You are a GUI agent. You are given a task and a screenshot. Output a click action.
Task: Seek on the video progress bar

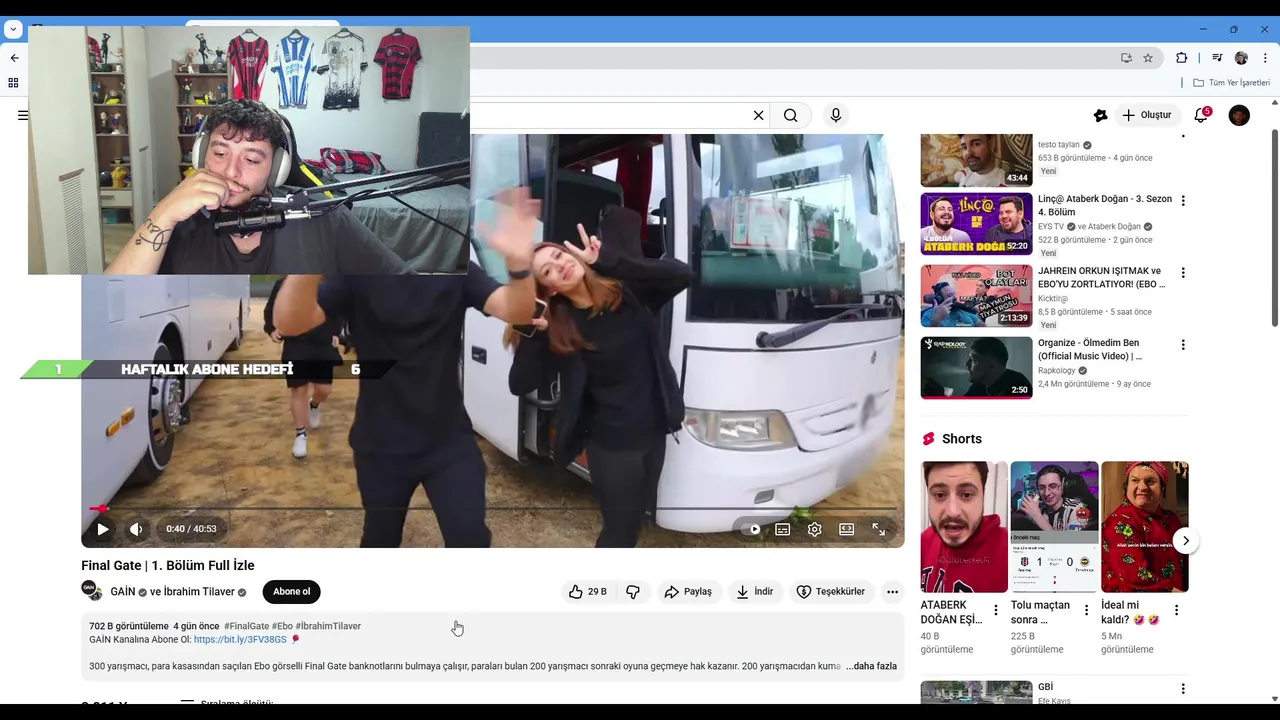pyautogui.click(x=493, y=508)
